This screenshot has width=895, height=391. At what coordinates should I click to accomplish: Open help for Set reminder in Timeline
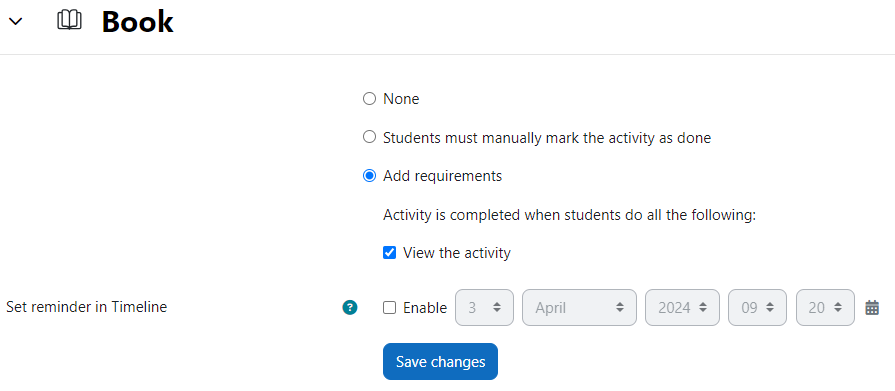350,308
